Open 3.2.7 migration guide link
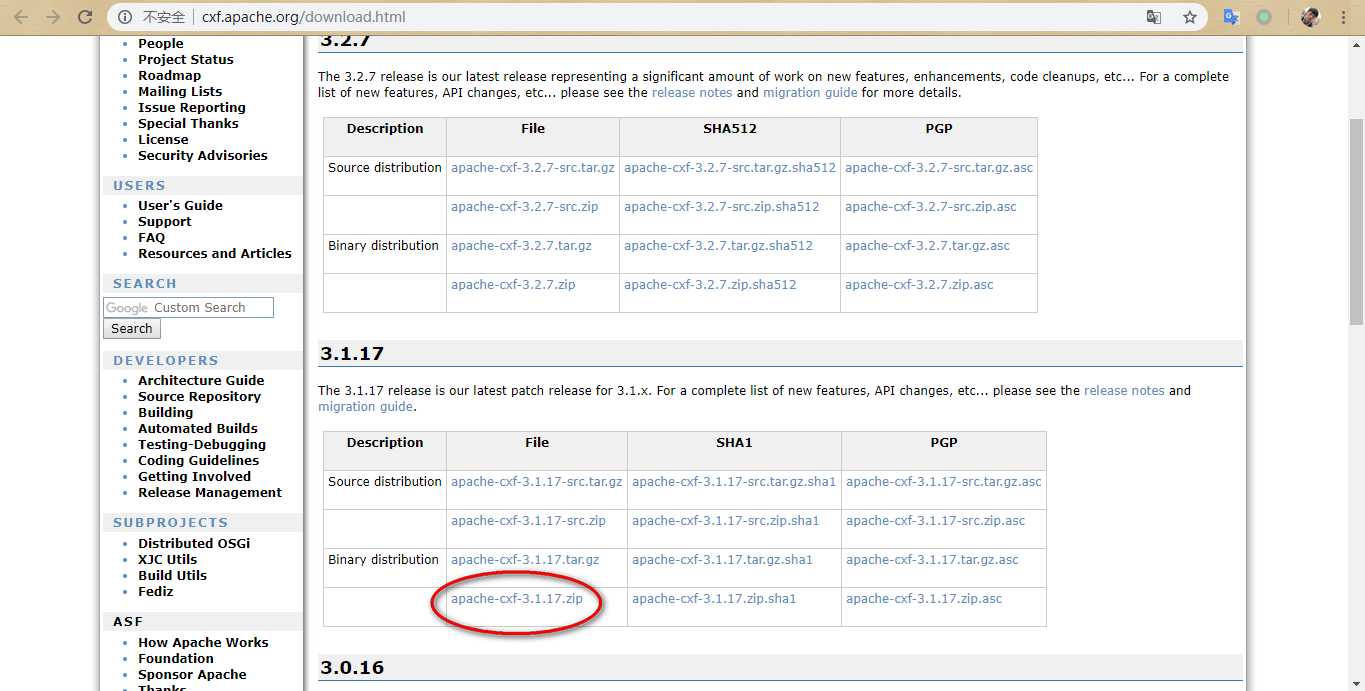 (x=810, y=92)
